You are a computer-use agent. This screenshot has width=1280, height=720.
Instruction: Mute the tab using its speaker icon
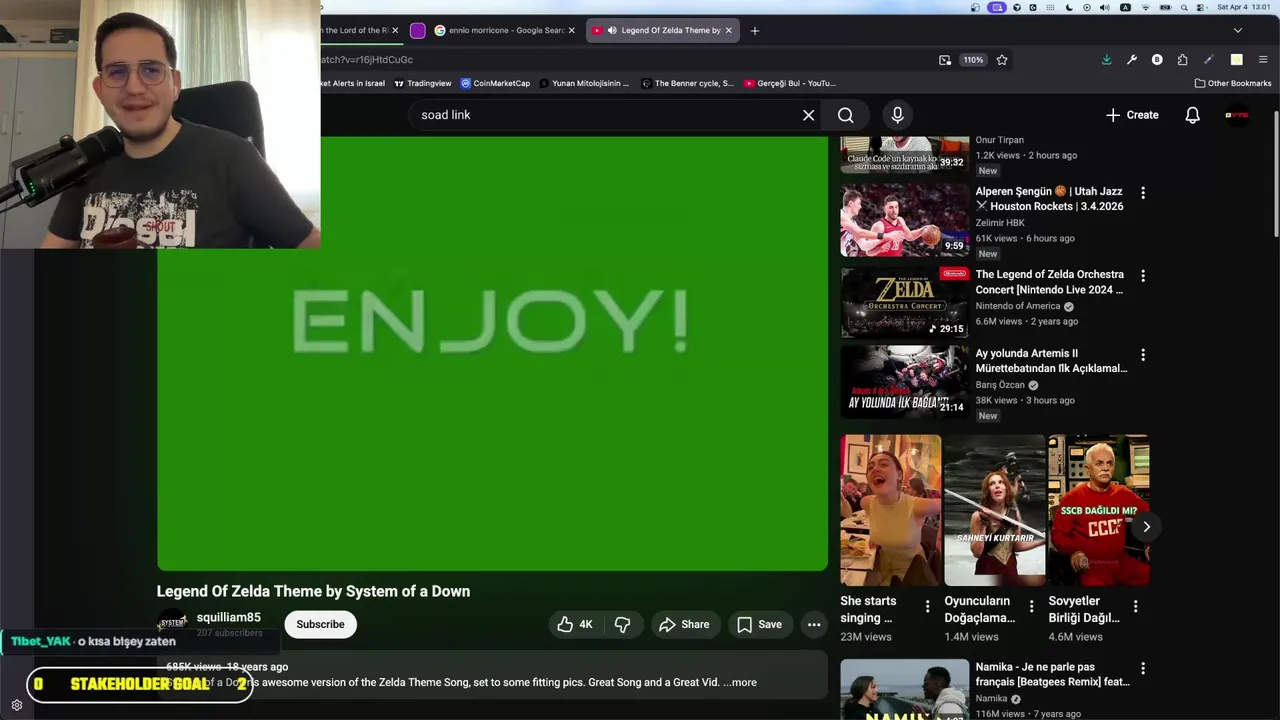point(611,30)
